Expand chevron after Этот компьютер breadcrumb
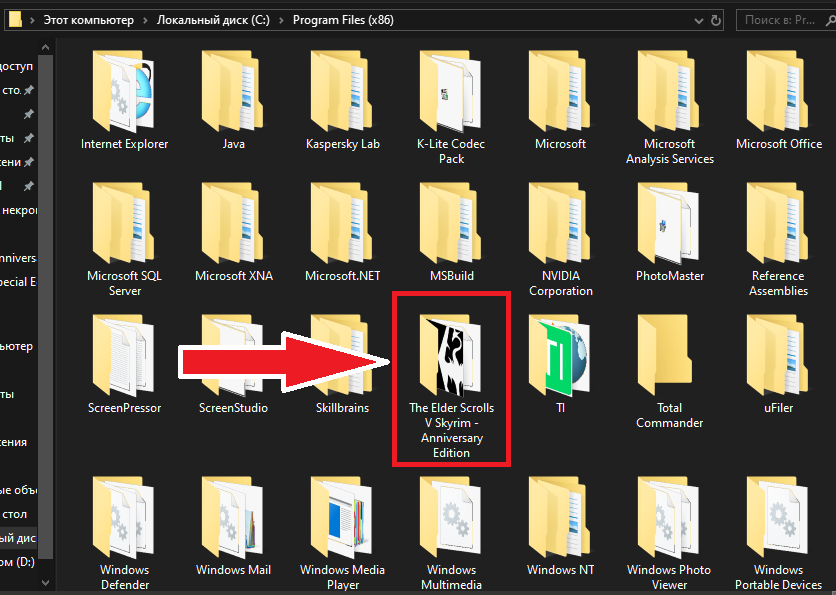The height and width of the screenshot is (595, 836). pyautogui.click(x=145, y=21)
